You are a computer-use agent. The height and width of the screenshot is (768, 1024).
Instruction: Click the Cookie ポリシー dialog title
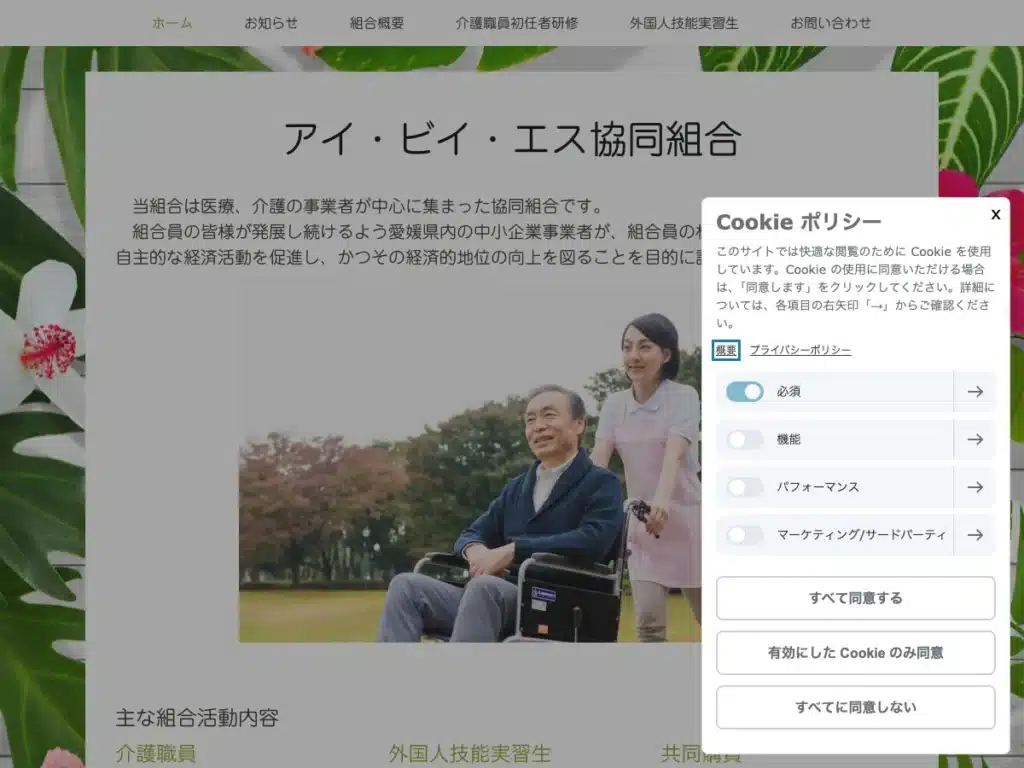[x=799, y=222]
